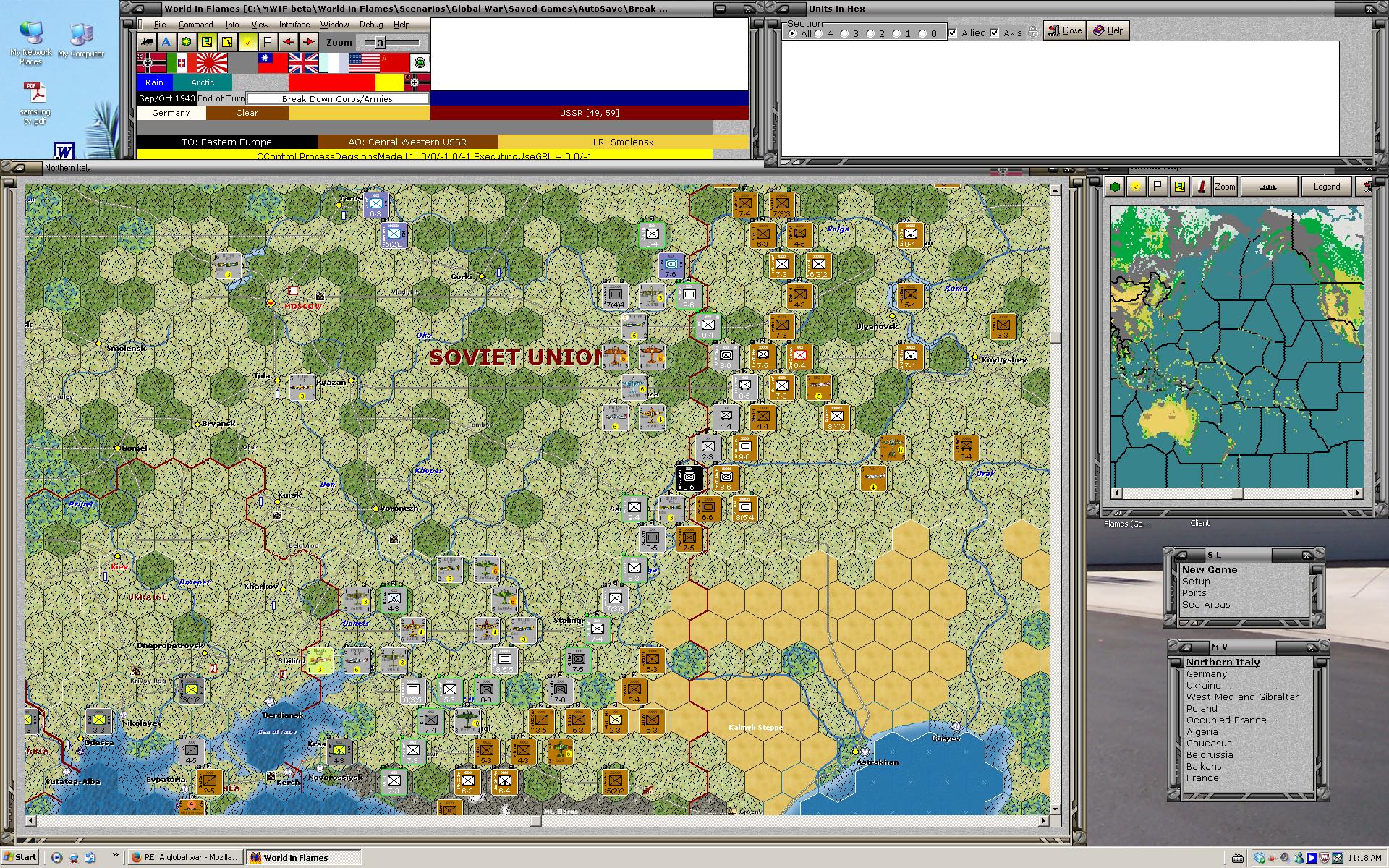This screenshot has height=868, width=1389.
Task: Click the Close button in Units in Hex
Action: (1065, 30)
